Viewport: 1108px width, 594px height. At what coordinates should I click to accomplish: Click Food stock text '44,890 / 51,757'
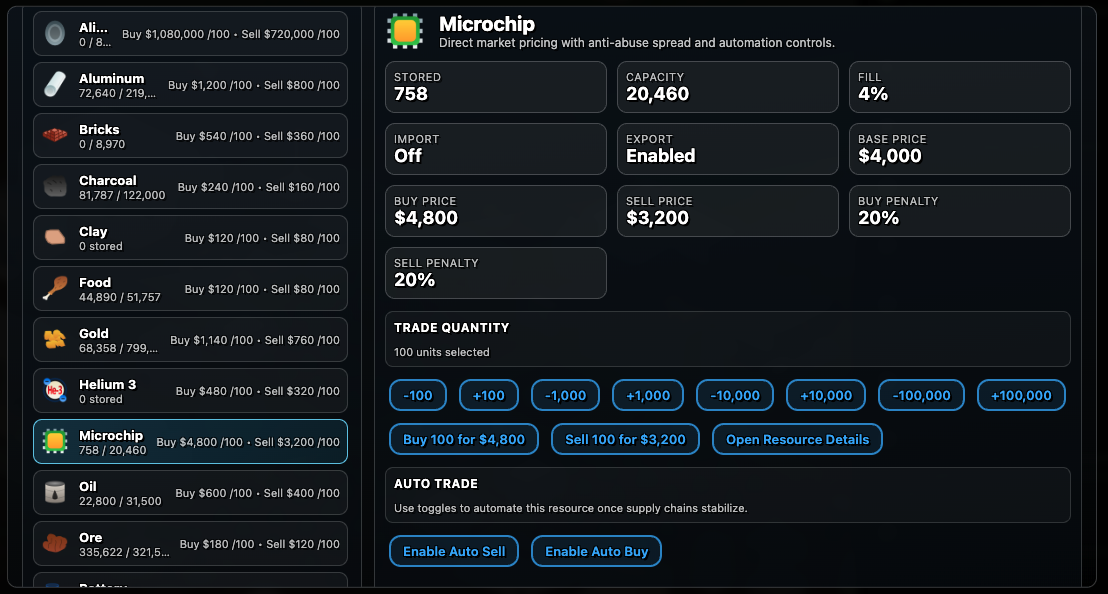(x=120, y=297)
